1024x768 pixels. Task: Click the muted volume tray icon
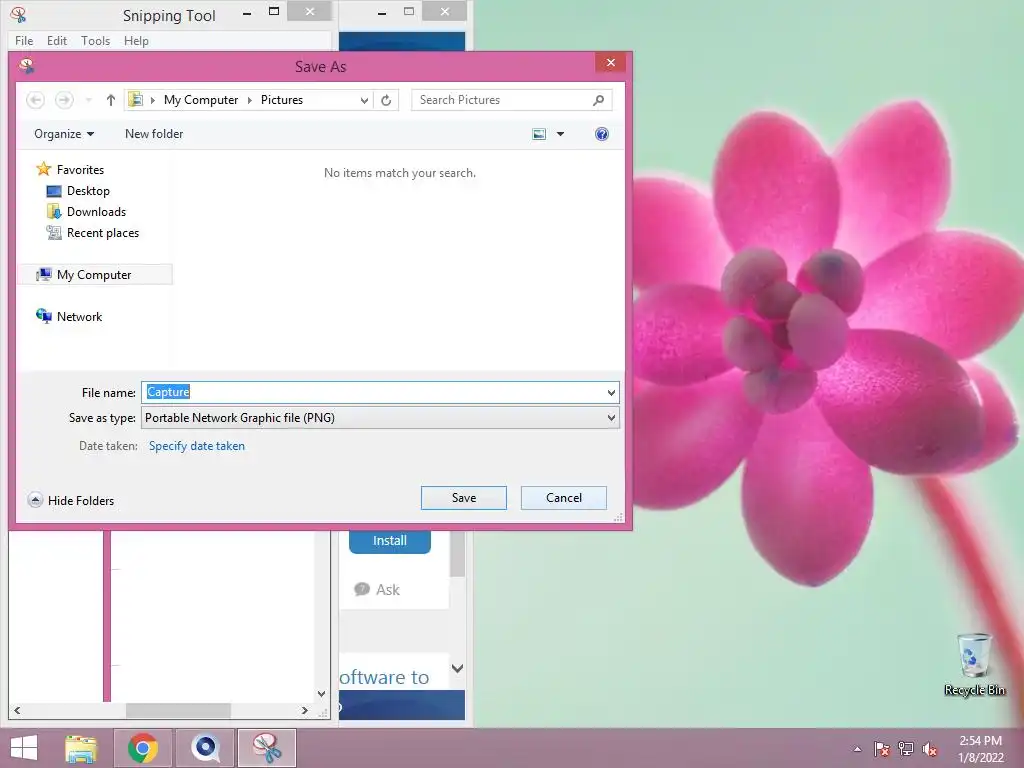[929, 749]
